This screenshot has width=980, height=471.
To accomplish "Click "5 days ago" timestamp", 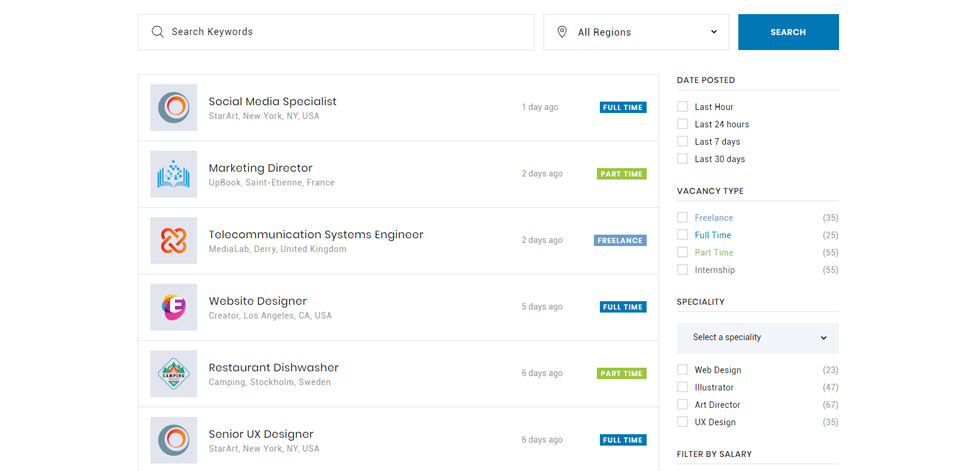I will tap(542, 307).
